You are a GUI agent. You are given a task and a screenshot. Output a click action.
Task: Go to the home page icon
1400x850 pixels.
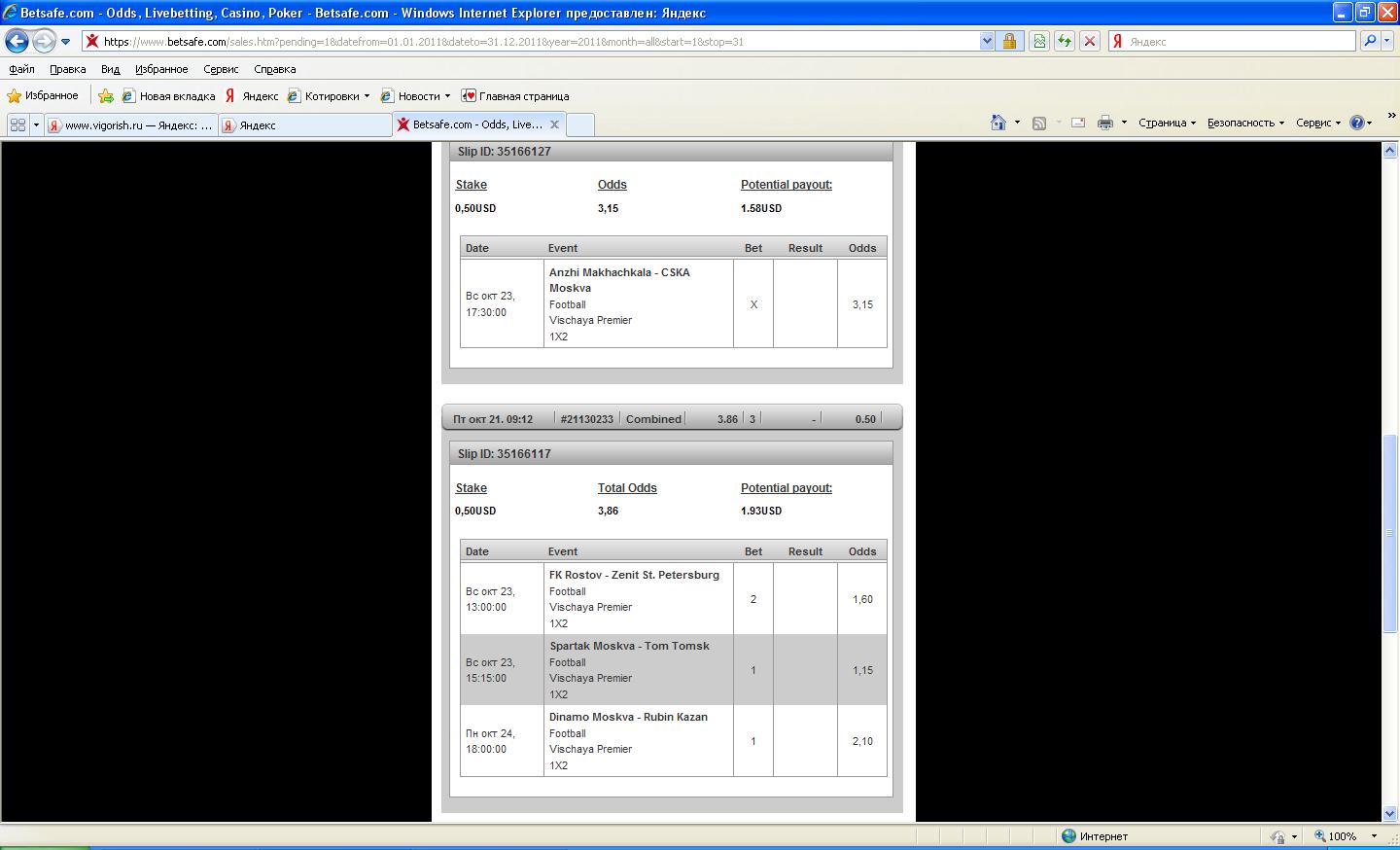(998, 123)
